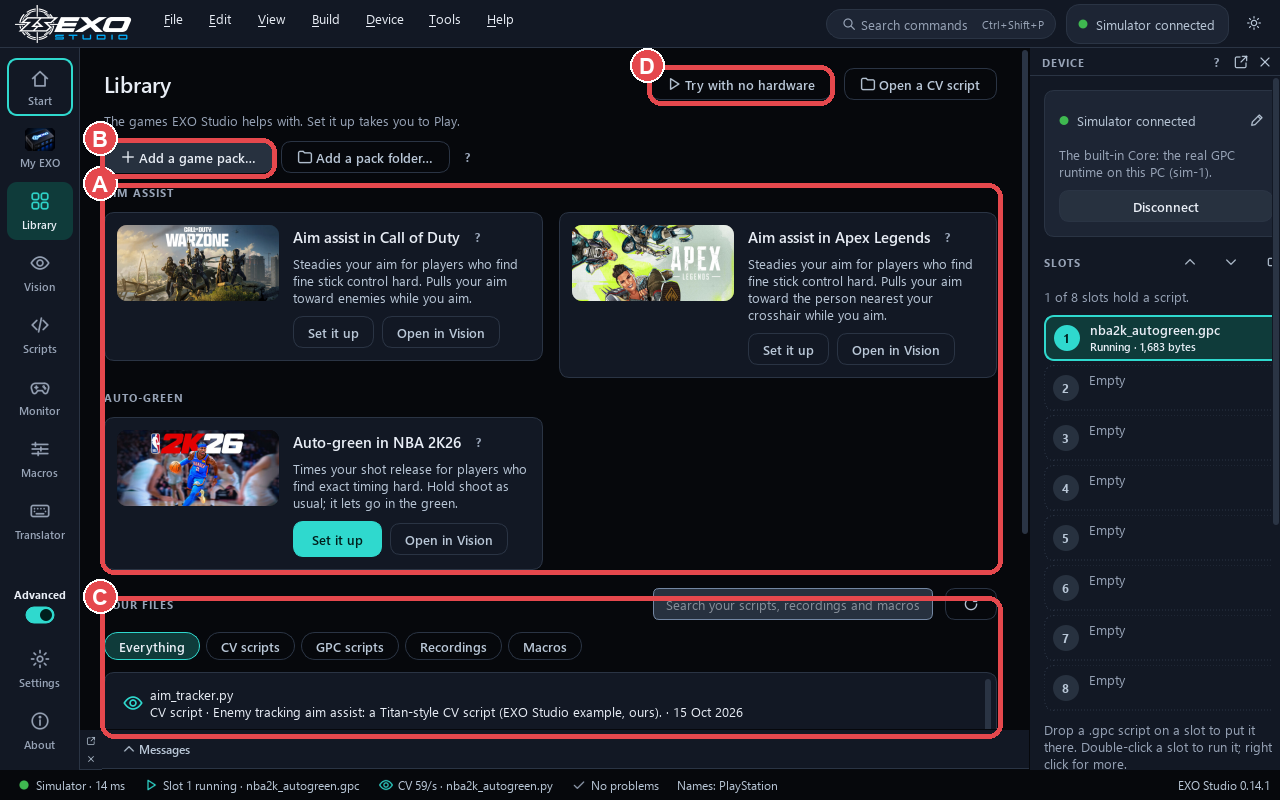Switch theme with the sun icon
This screenshot has height=800, width=1280.
[1254, 24]
